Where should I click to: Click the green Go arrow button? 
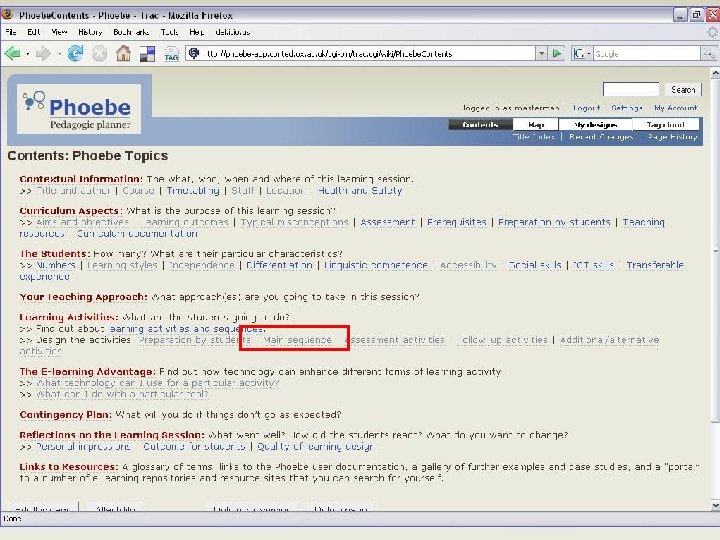coord(557,53)
